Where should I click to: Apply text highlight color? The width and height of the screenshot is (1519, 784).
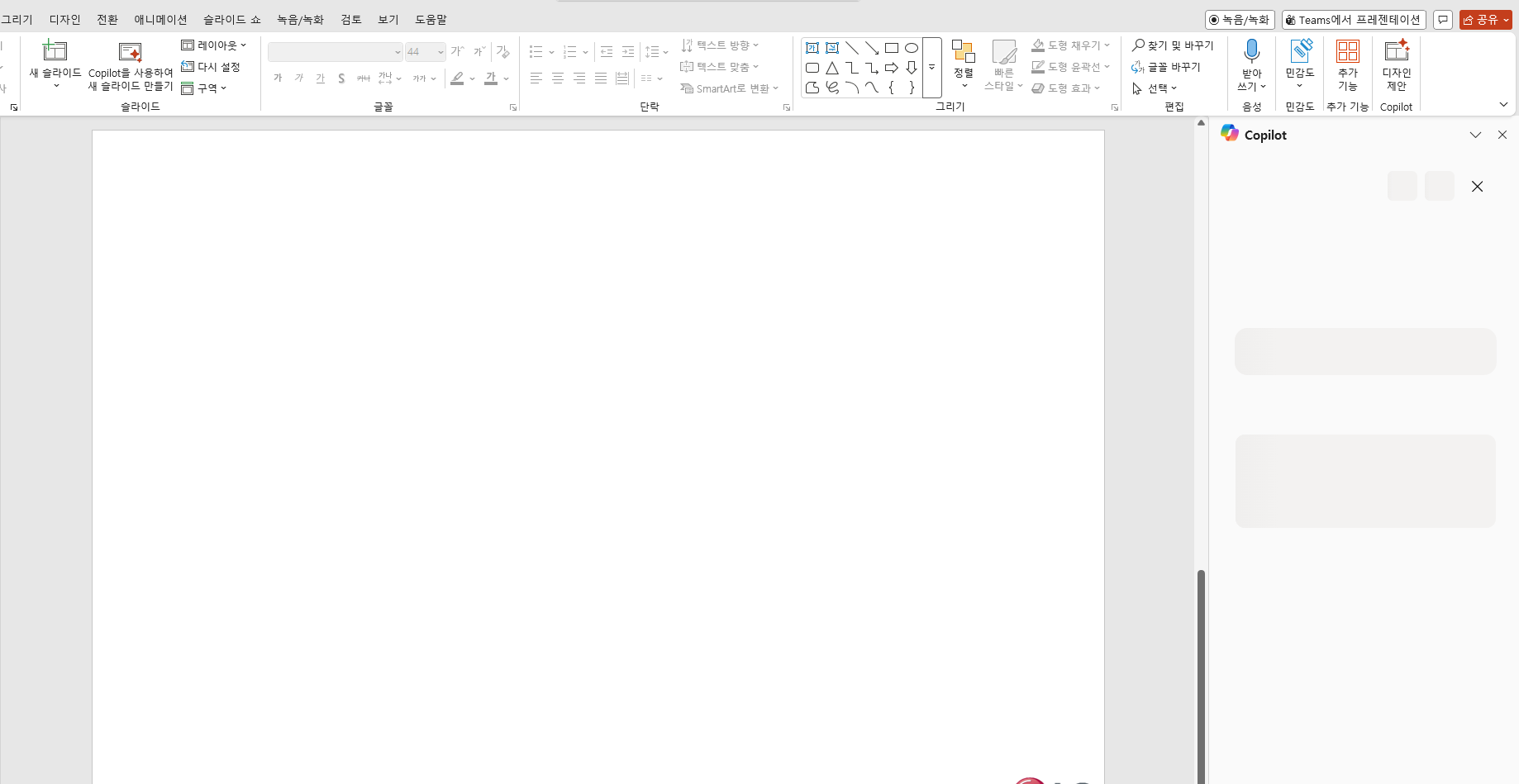[457, 78]
